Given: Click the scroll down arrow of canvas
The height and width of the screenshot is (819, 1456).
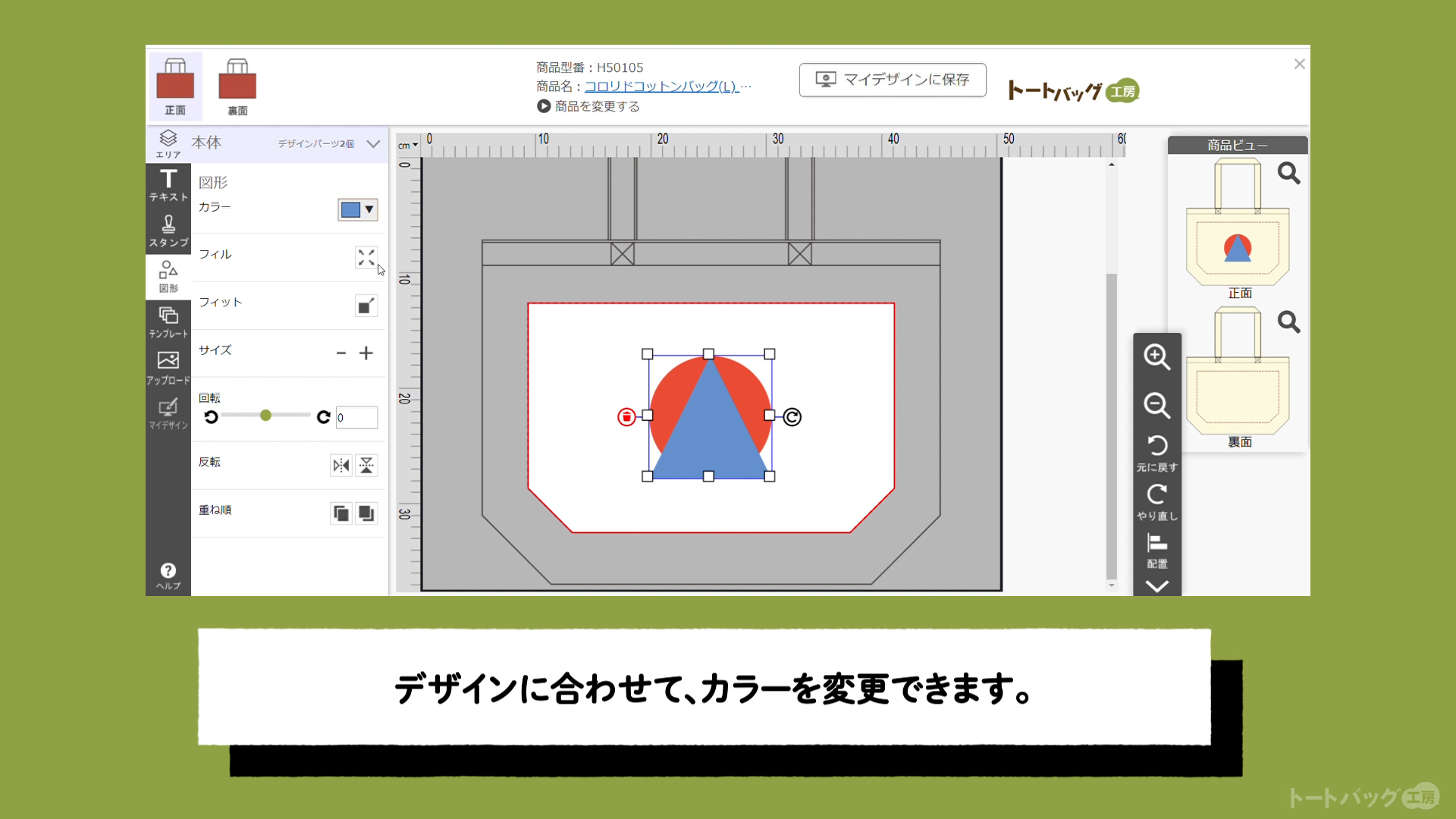Looking at the screenshot, I should [1112, 585].
